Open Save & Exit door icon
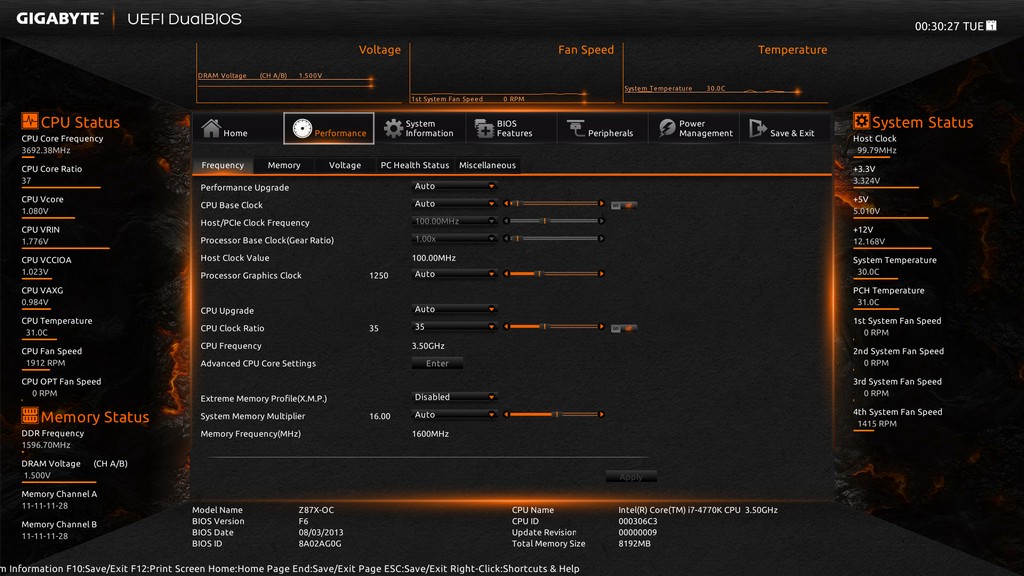Viewport: 1024px width, 576px height. coord(758,129)
